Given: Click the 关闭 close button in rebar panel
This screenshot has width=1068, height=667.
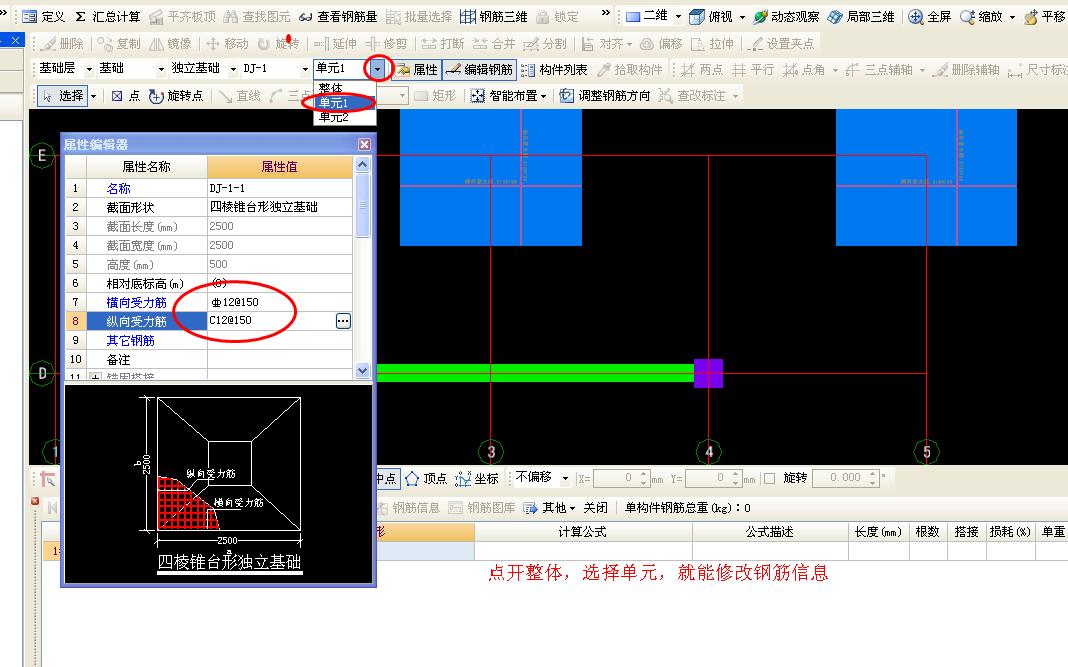Looking at the screenshot, I should tap(595, 508).
